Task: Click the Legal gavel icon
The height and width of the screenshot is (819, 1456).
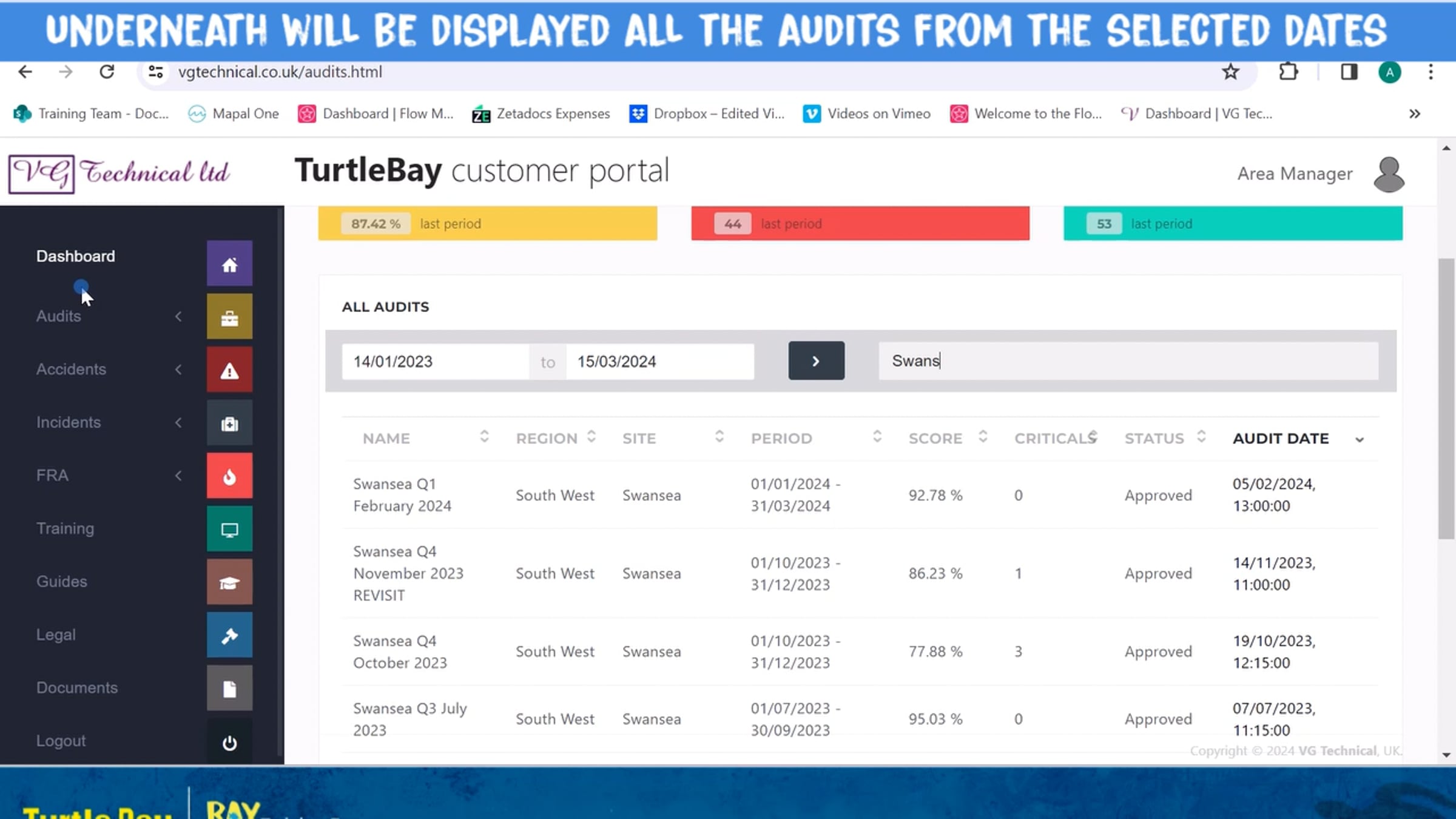Action: [229, 635]
